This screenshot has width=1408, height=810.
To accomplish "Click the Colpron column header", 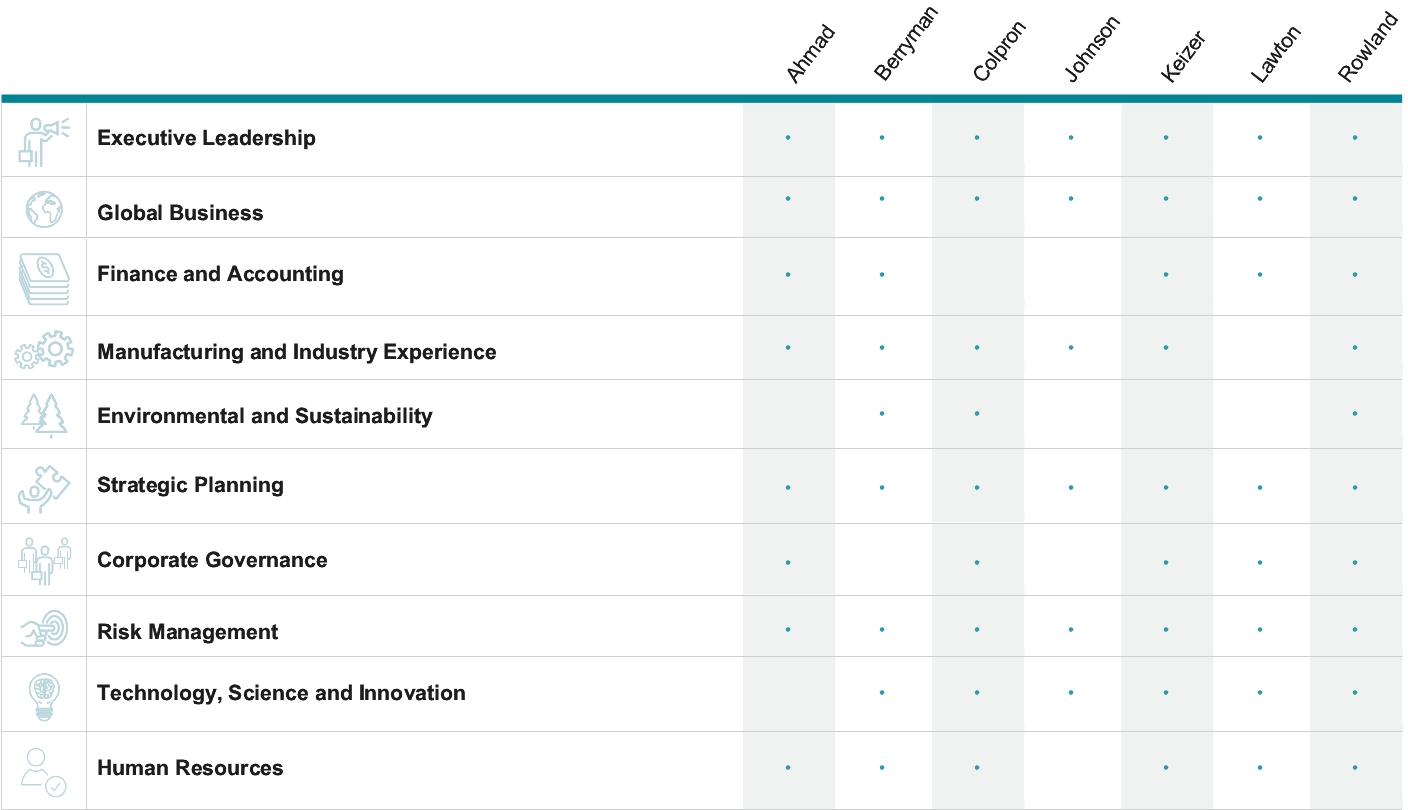I will click(998, 54).
